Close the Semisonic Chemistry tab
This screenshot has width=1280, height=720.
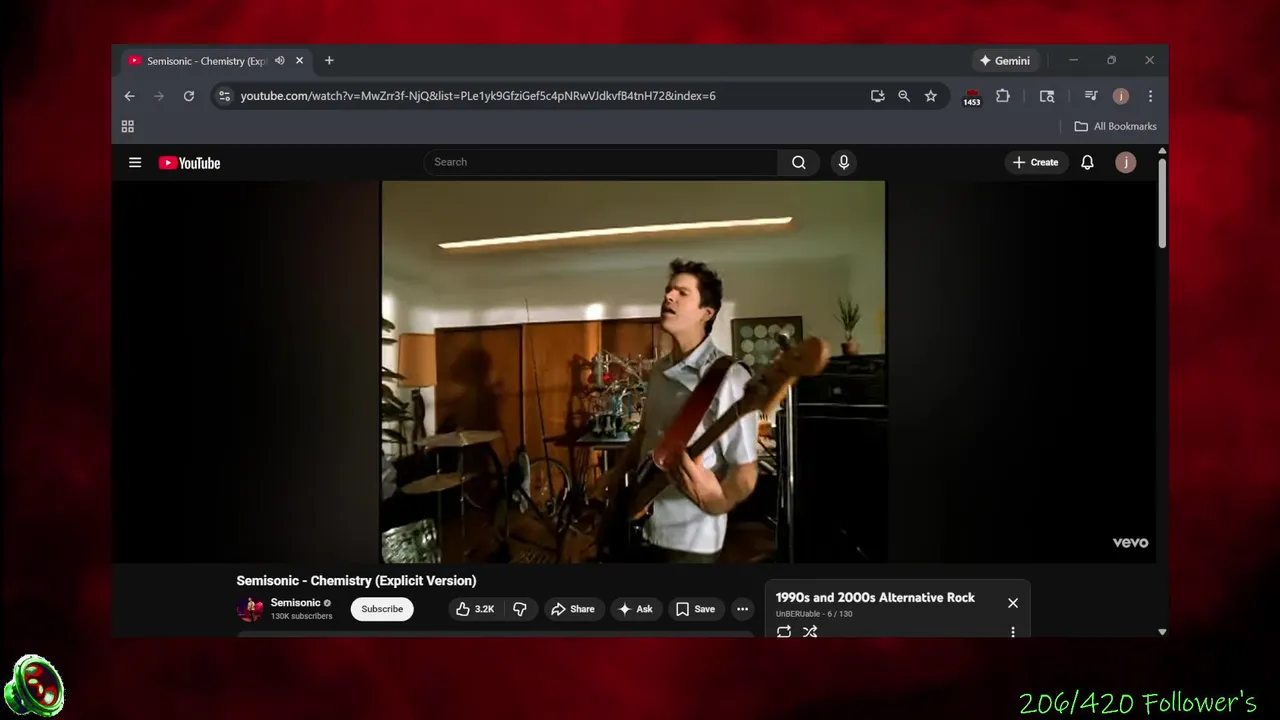299,61
